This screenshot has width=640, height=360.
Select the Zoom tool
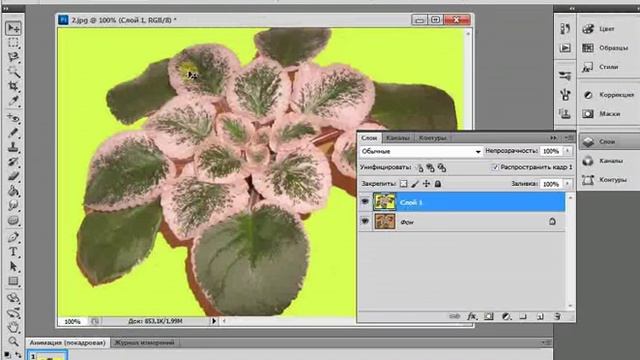[13, 341]
